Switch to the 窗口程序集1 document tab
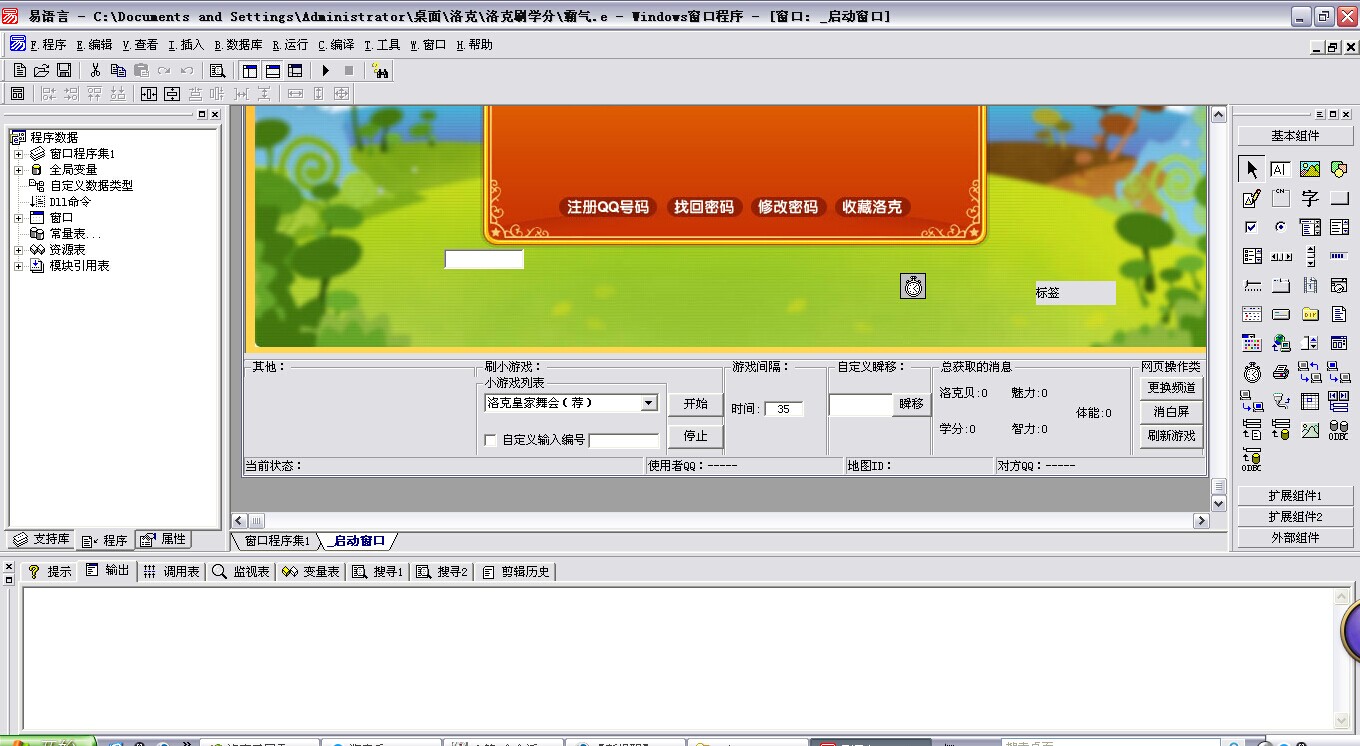The width and height of the screenshot is (1360, 746). (x=276, y=541)
